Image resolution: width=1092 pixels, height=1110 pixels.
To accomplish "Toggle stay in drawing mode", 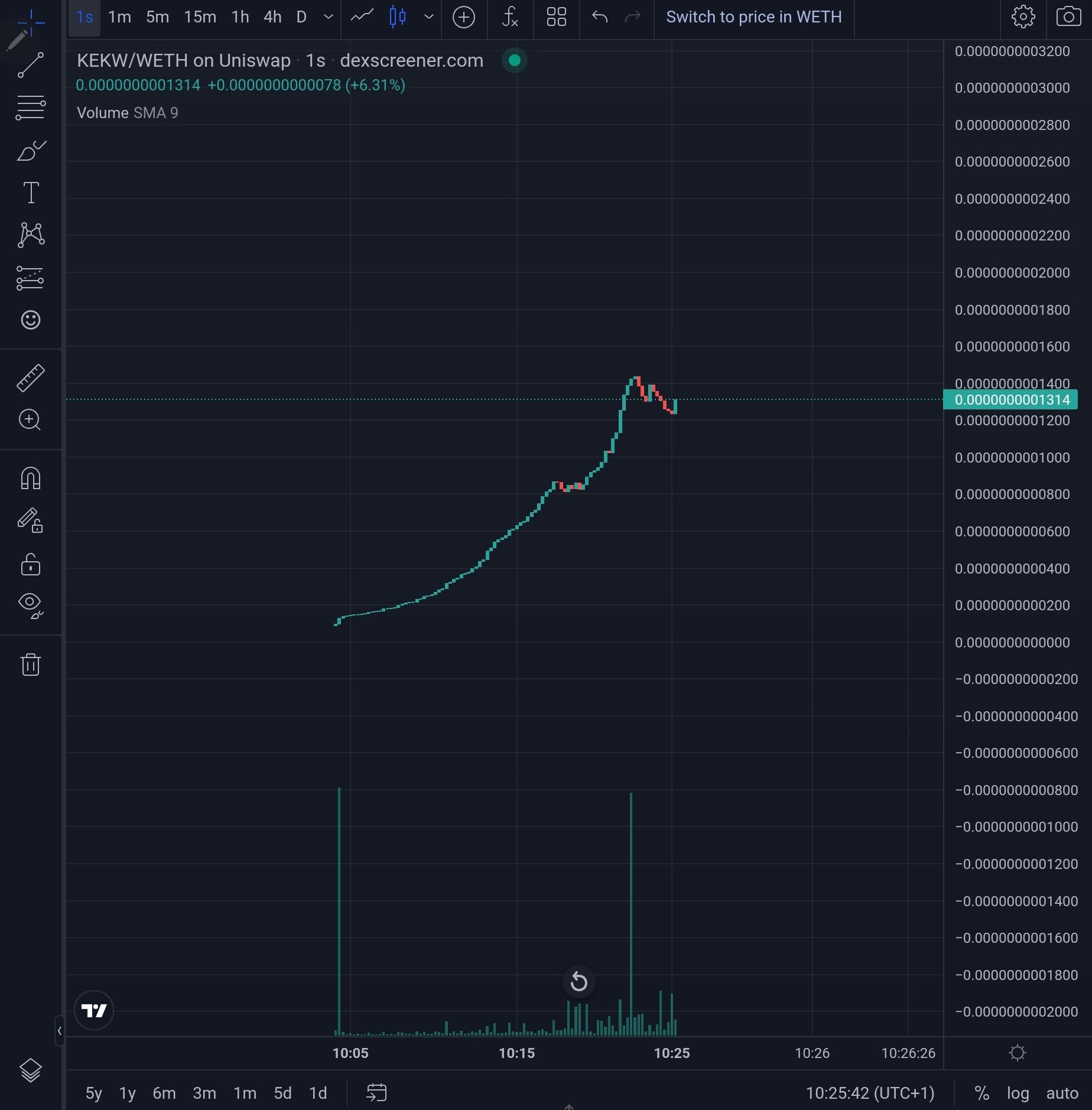I will click(x=31, y=520).
